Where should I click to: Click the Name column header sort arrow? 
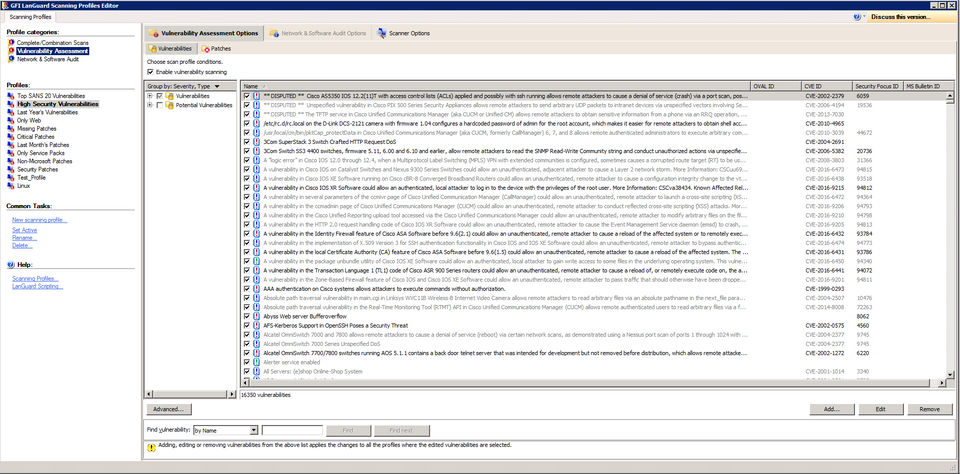click(263, 86)
